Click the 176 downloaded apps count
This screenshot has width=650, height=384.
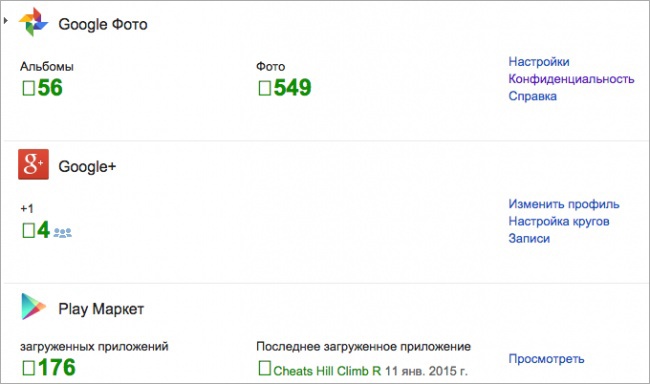coord(57,367)
